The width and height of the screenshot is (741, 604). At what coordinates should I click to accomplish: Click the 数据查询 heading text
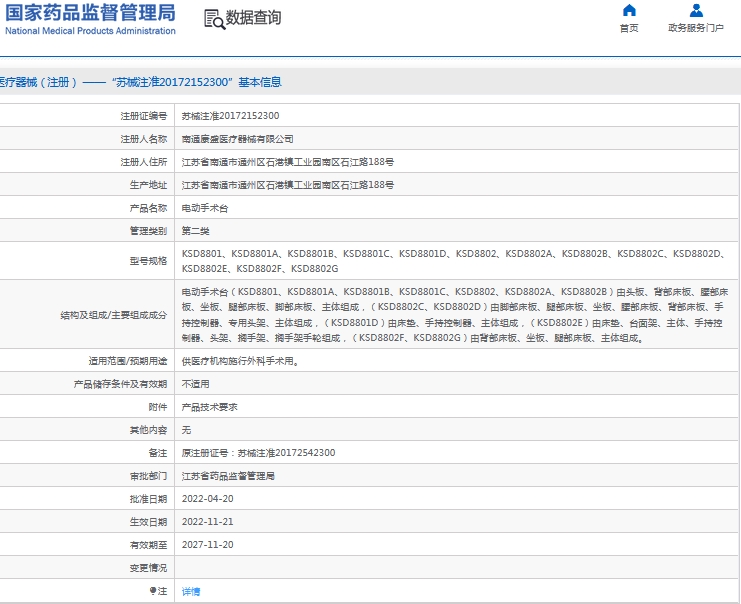pyautogui.click(x=254, y=18)
